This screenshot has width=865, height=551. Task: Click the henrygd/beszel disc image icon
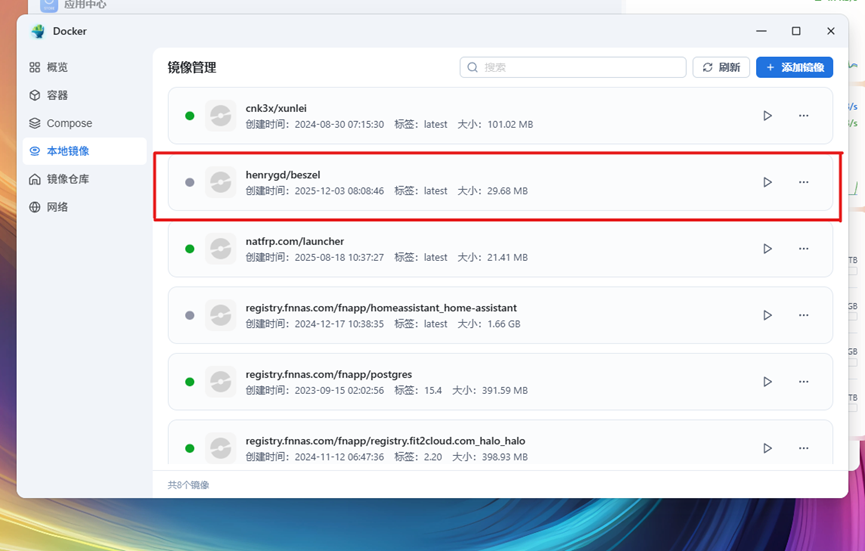pyautogui.click(x=221, y=182)
